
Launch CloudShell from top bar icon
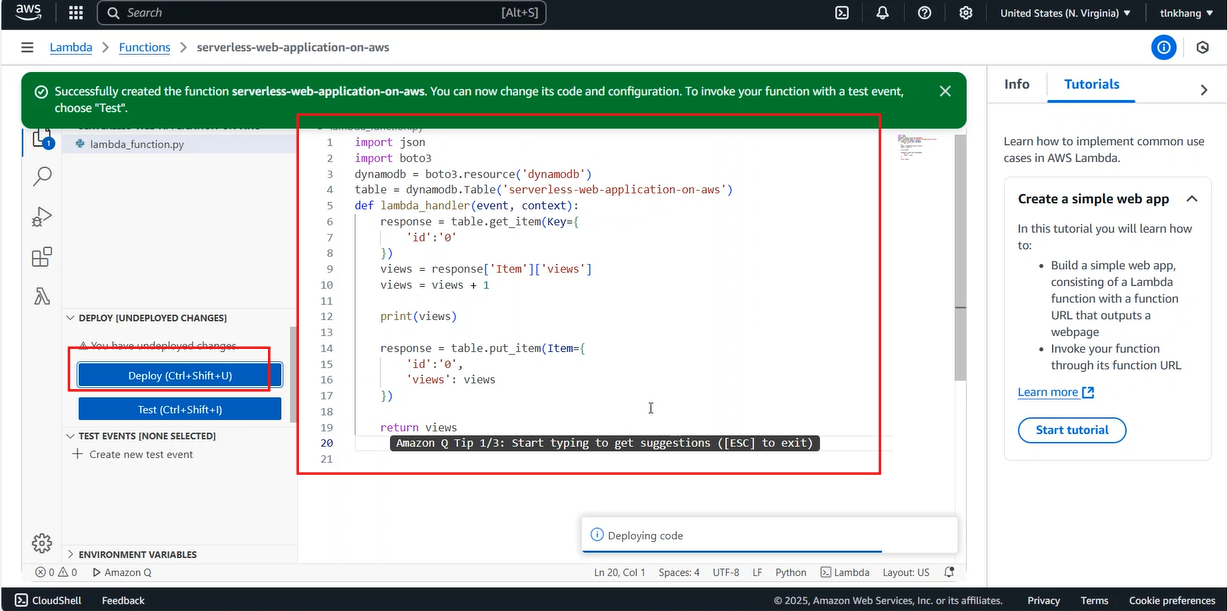tap(842, 13)
